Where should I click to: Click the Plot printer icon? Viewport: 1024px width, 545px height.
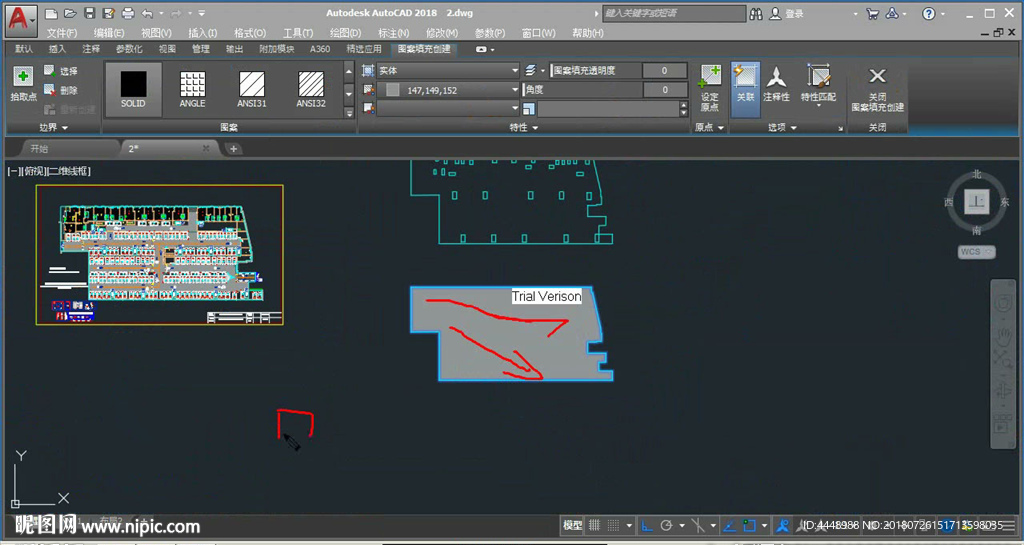pyautogui.click(x=128, y=13)
